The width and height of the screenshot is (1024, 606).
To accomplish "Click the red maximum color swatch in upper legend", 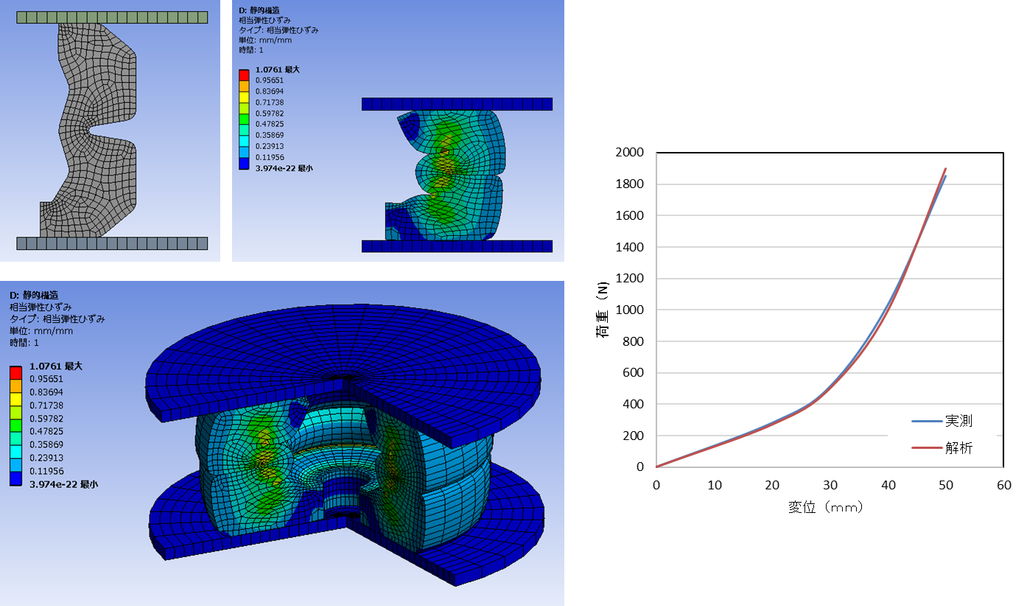I will [244, 75].
